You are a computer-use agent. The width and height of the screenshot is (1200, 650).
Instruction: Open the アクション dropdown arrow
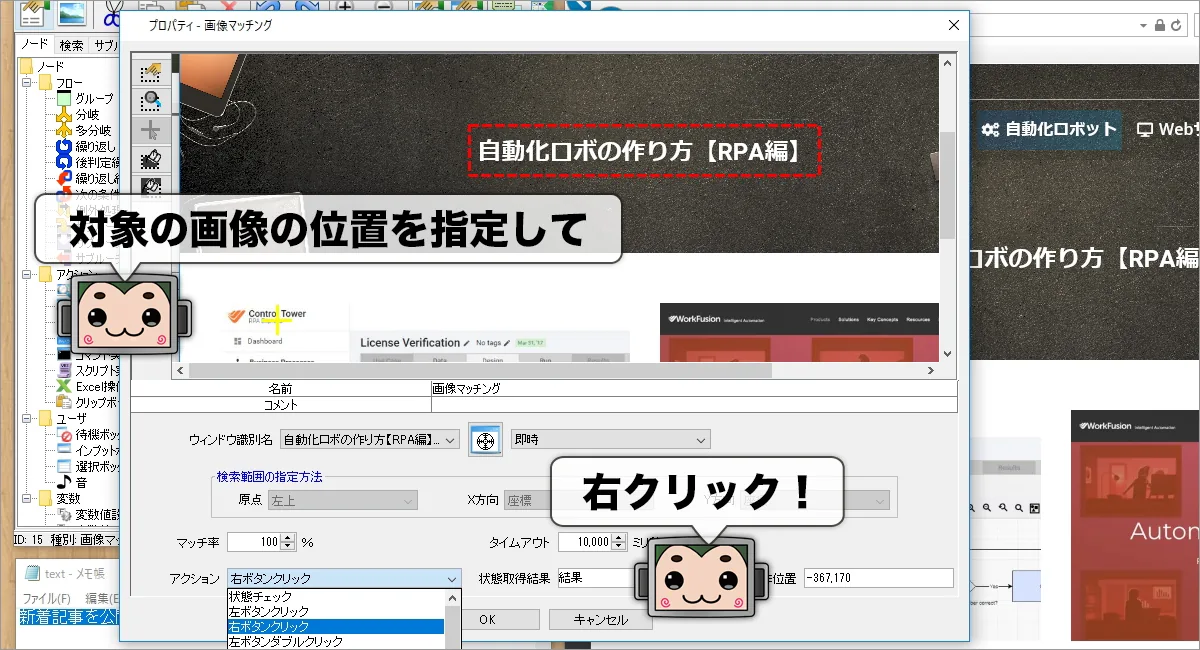click(x=451, y=579)
